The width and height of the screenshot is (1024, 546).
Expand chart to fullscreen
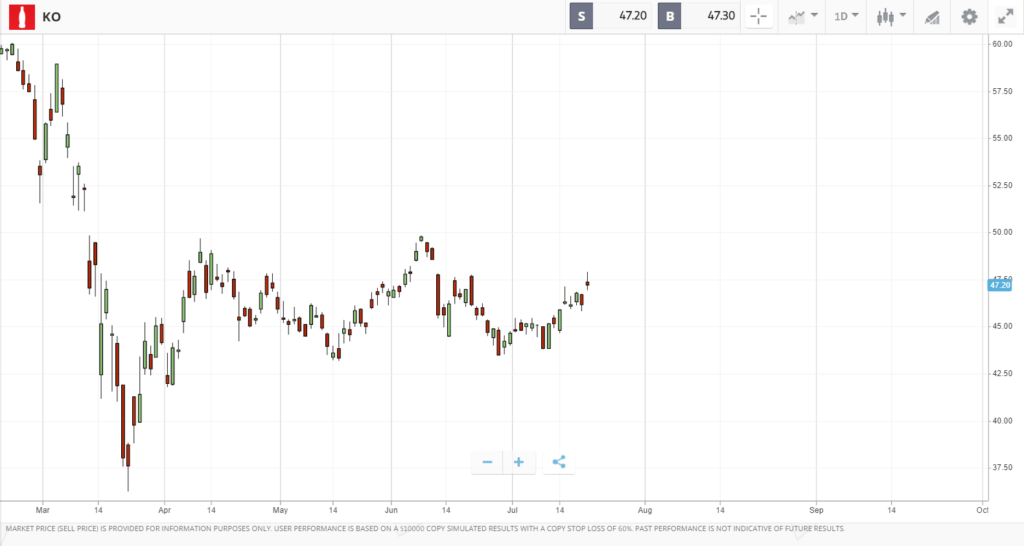pos(1006,16)
